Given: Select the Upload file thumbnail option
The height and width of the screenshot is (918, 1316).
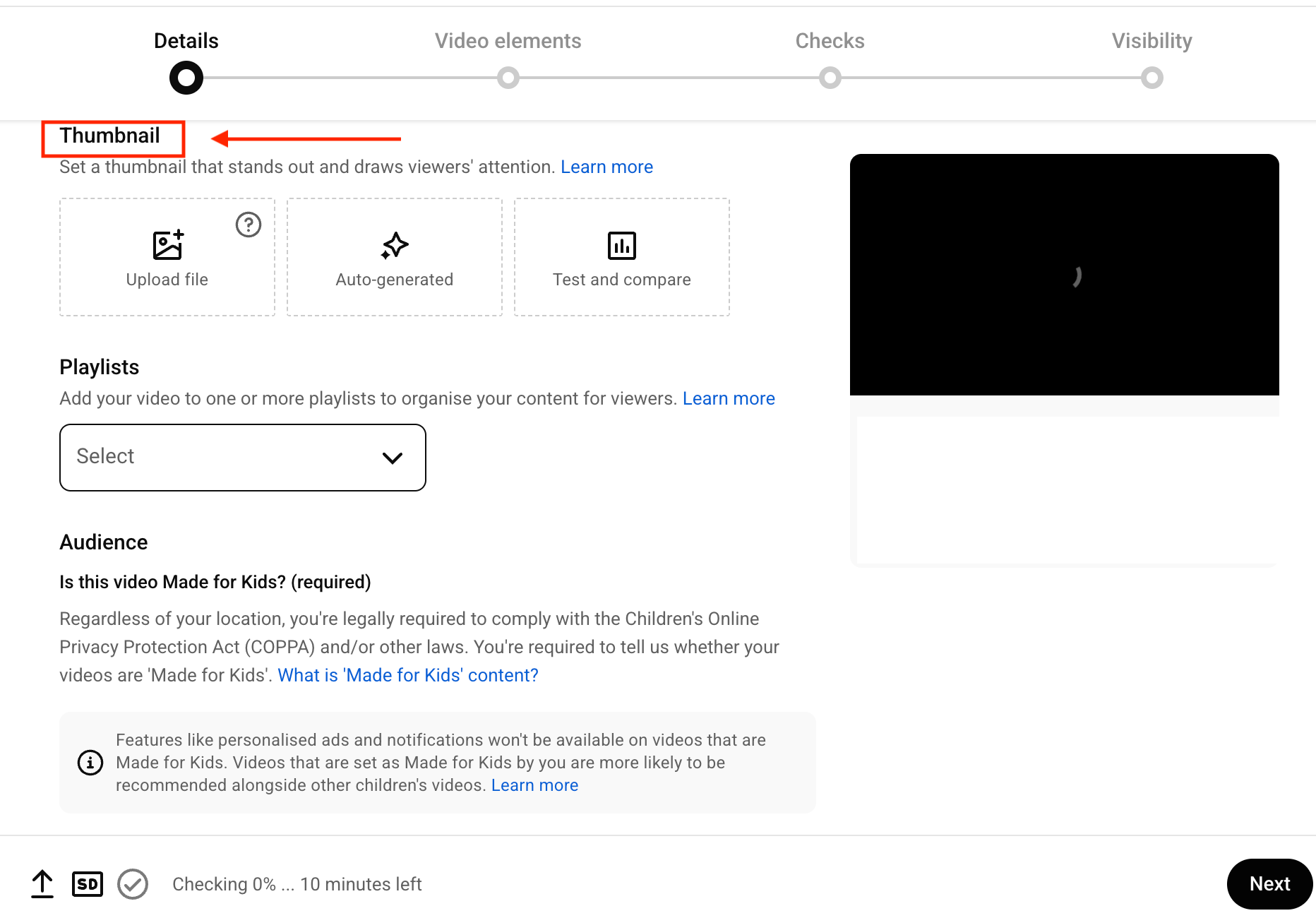Looking at the screenshot, I should pos(167,256).
